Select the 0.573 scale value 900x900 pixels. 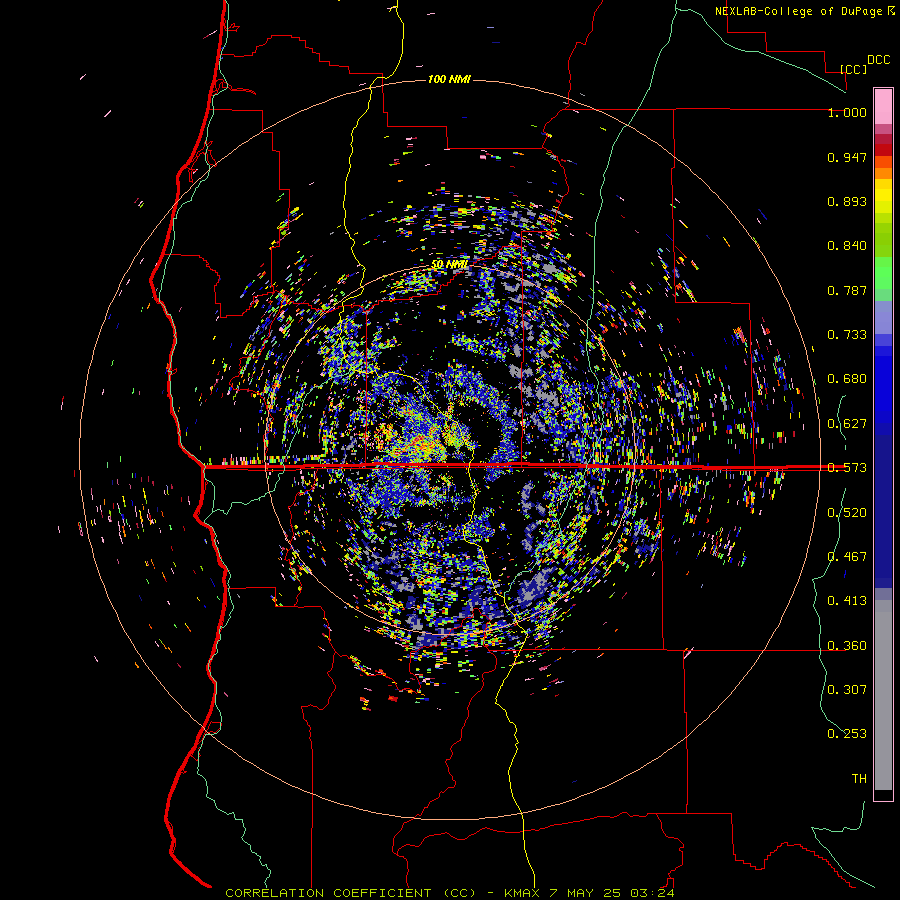(847, 468)
